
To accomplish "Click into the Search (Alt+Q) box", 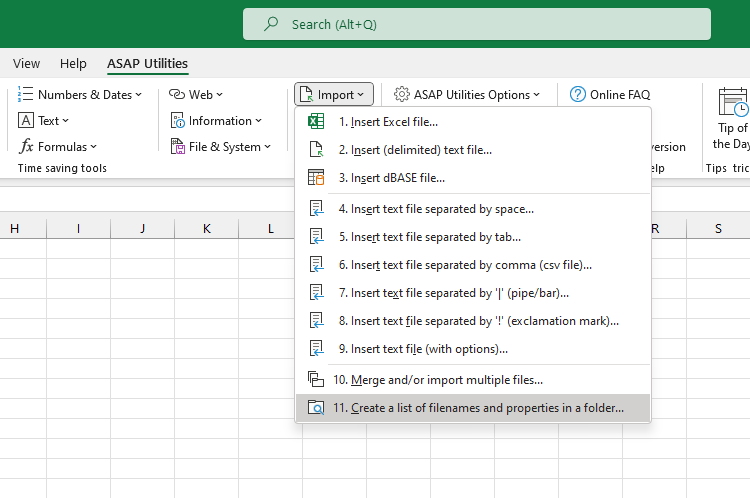I will click(476, 24).
